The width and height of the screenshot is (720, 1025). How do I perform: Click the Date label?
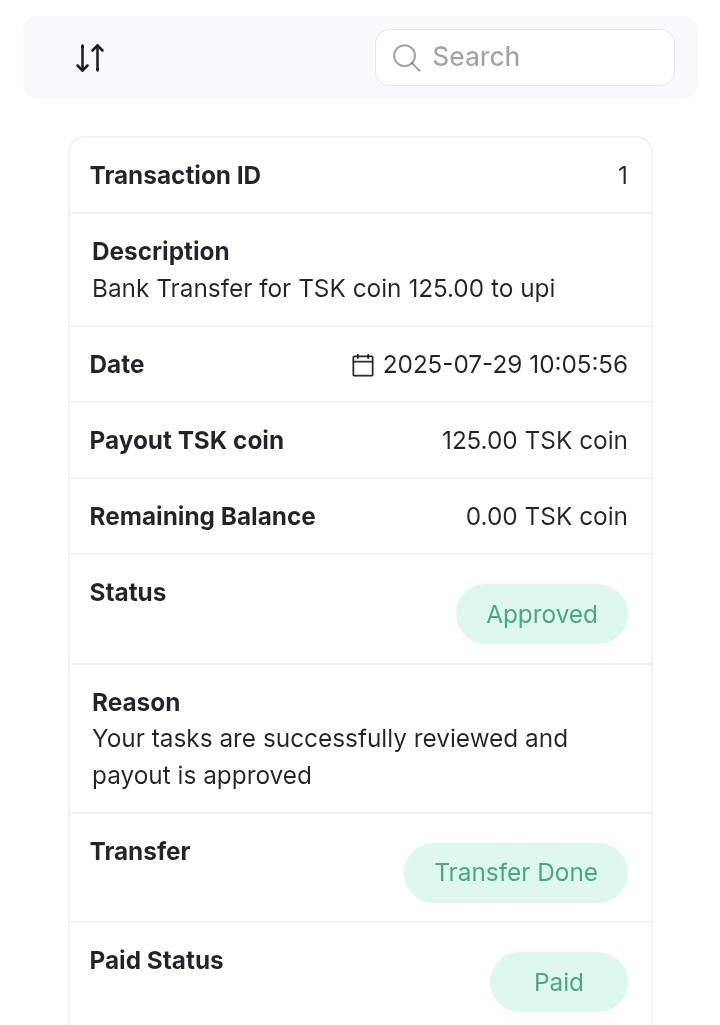coord(117,365)
